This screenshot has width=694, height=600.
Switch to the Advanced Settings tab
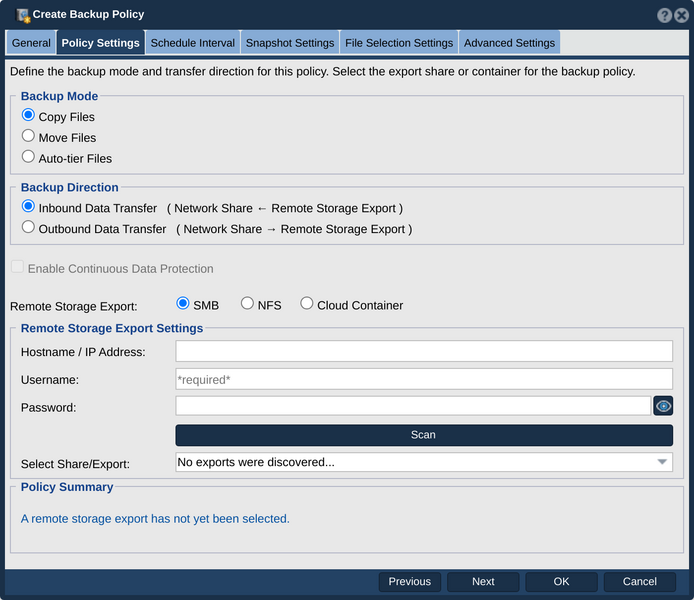(509, 43)
